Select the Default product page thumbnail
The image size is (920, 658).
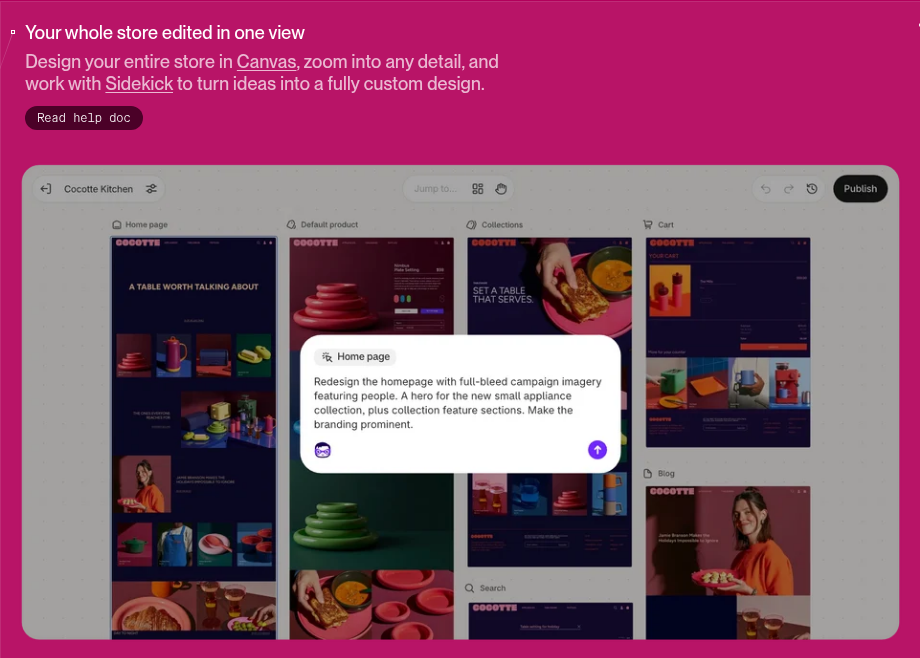click(371, 437)
